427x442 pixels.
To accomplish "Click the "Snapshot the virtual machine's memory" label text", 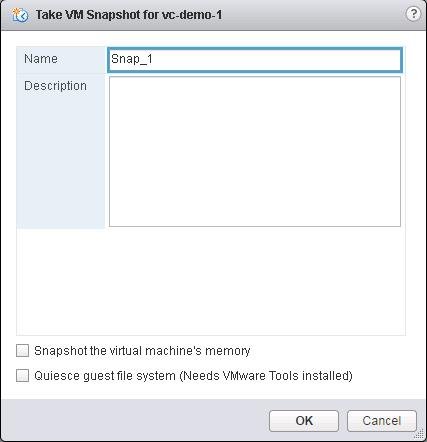I will click(x=142, y=351).
